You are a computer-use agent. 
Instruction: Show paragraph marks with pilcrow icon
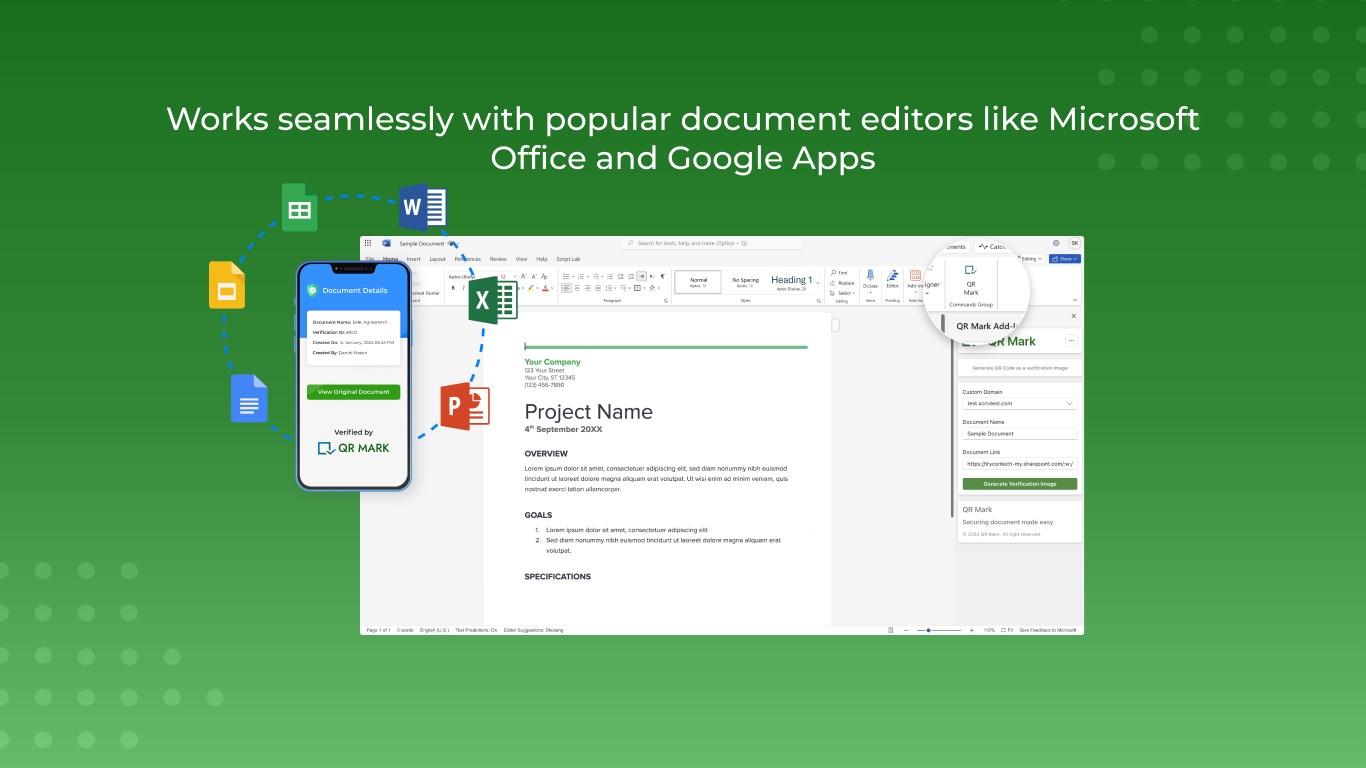tap(663, 276)
